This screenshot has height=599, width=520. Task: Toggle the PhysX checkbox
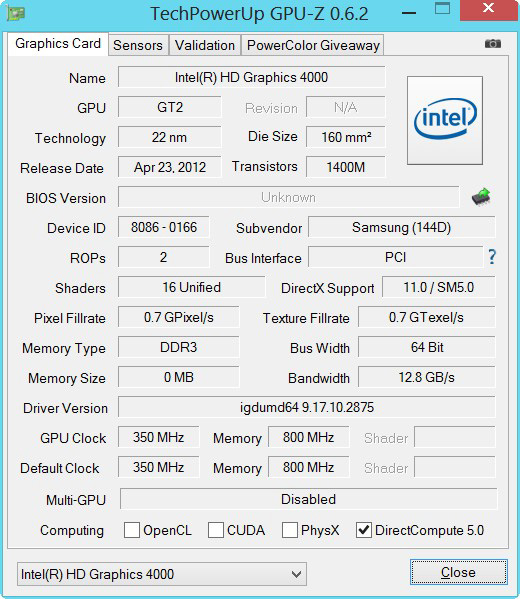pos(290,530)
